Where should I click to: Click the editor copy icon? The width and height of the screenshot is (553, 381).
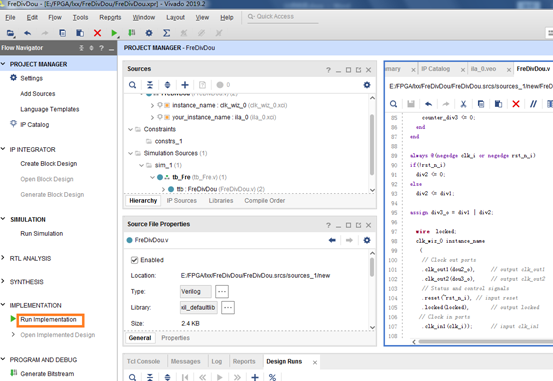(481, 104)
